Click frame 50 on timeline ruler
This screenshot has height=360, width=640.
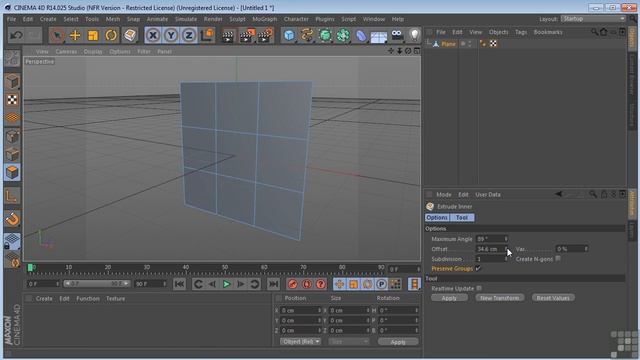224,268
